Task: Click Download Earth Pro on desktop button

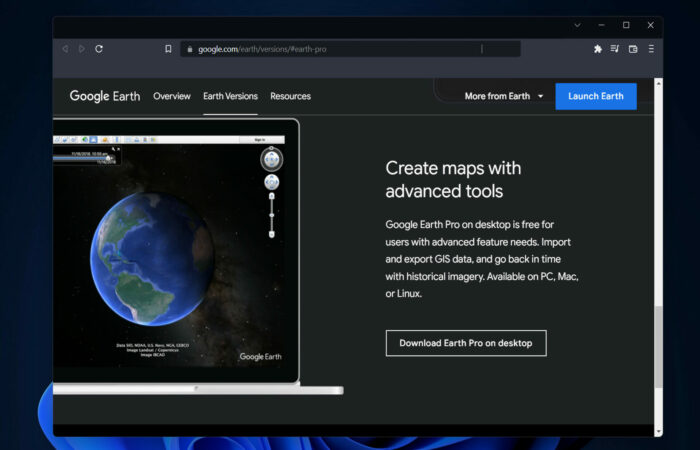Action: (x=466, y=343)
